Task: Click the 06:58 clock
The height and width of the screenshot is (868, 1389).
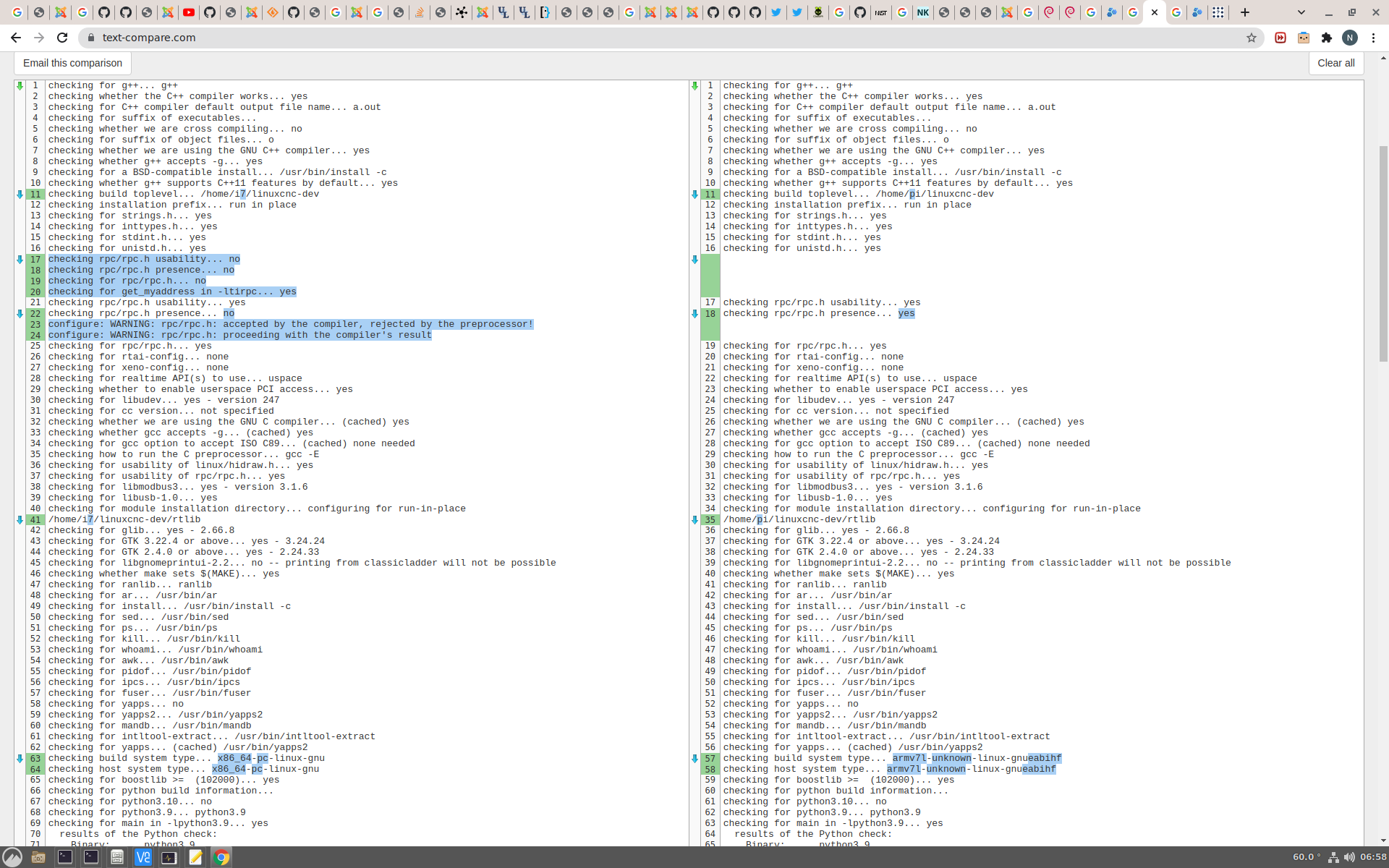Action: coord(1373,857)
